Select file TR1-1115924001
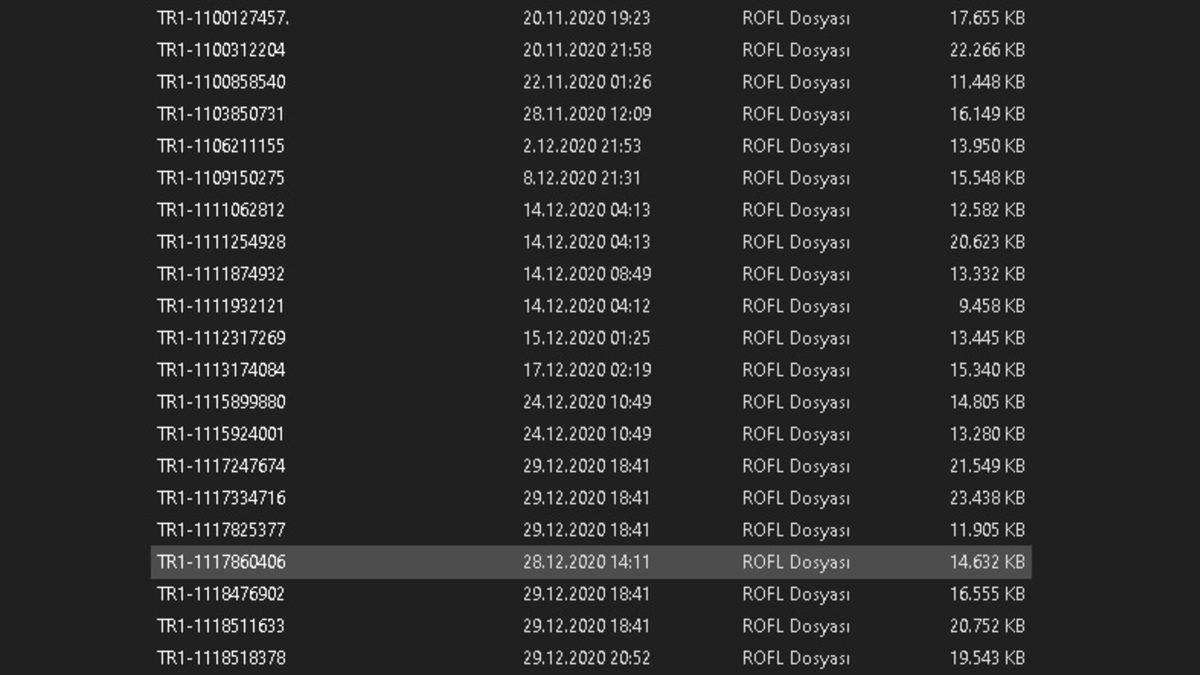1200x675 pixels. (590, 434)
